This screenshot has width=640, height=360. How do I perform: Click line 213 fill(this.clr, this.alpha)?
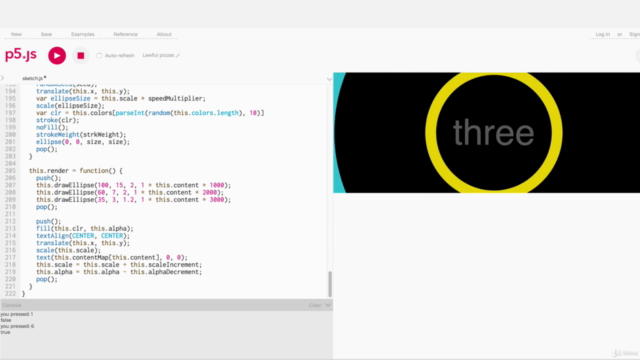click(84, 229)
